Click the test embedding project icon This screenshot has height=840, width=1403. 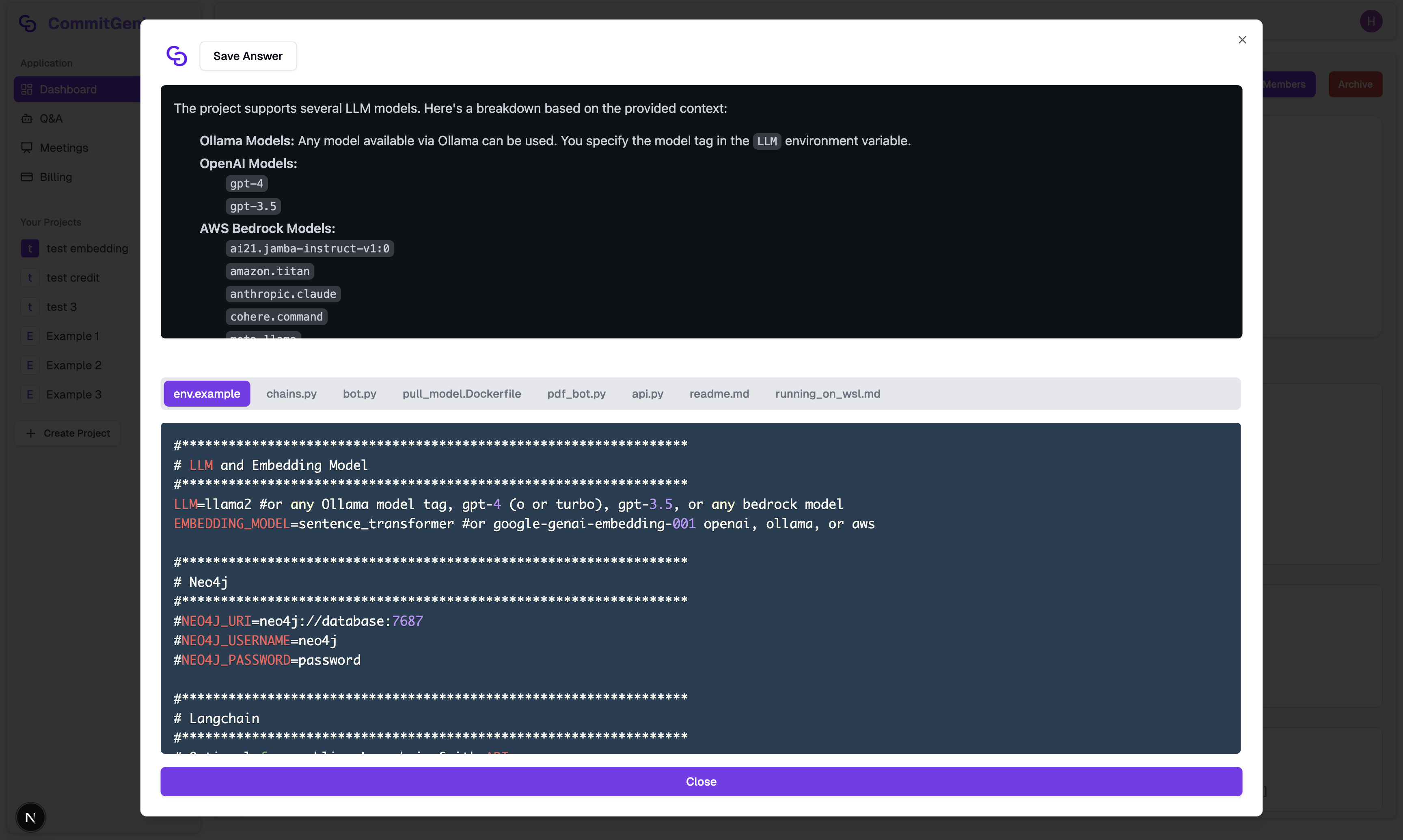pyautogui.click(x=30, y=248)
